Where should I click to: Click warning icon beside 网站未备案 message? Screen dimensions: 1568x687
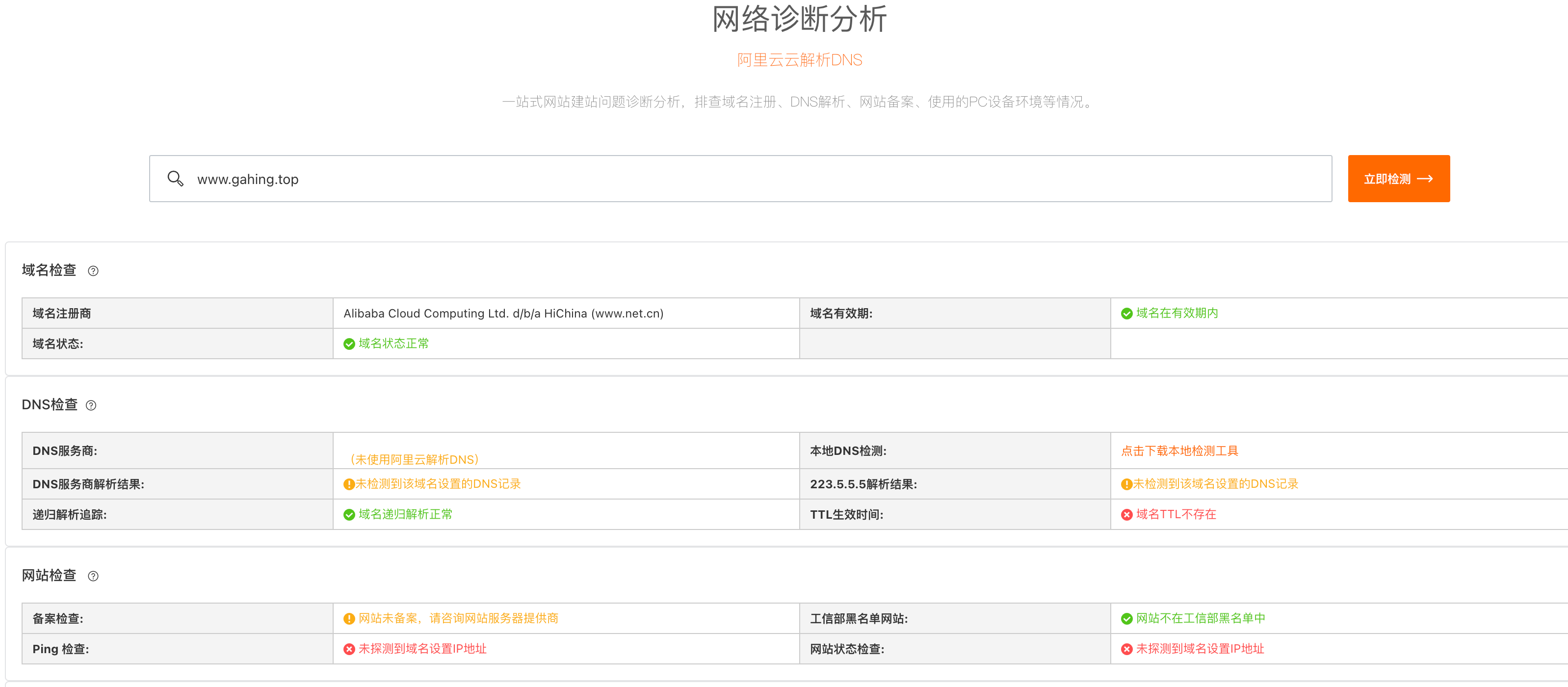click(x=349, y=619)
